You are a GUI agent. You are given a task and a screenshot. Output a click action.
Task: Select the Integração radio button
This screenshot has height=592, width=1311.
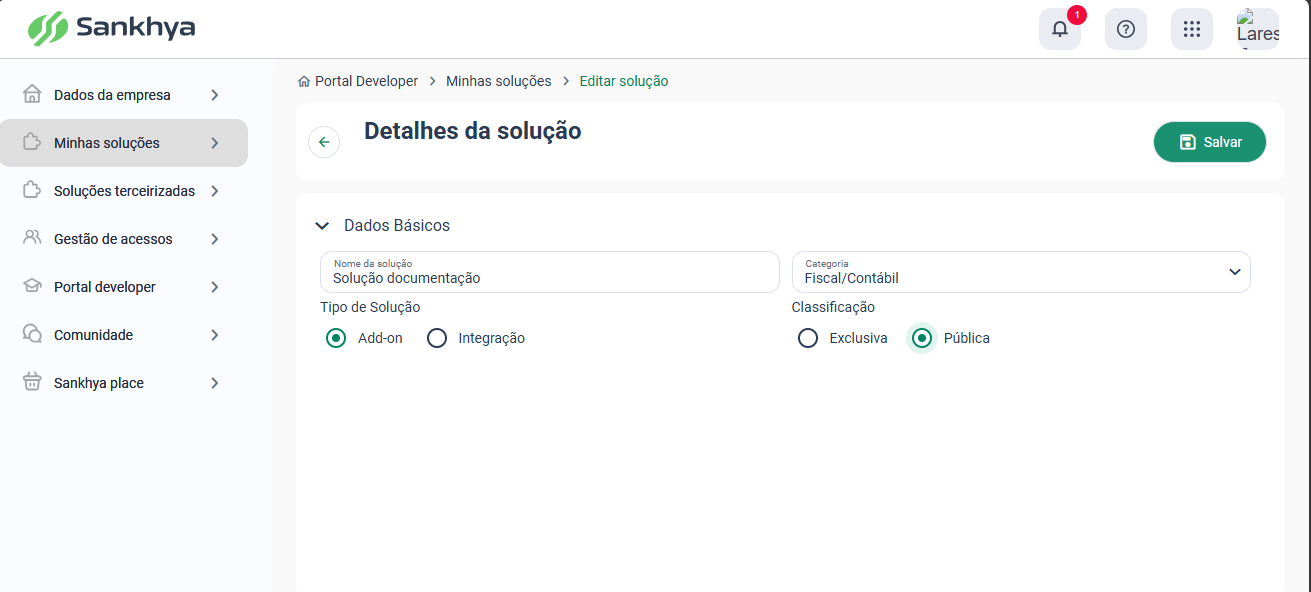(437, 338)
